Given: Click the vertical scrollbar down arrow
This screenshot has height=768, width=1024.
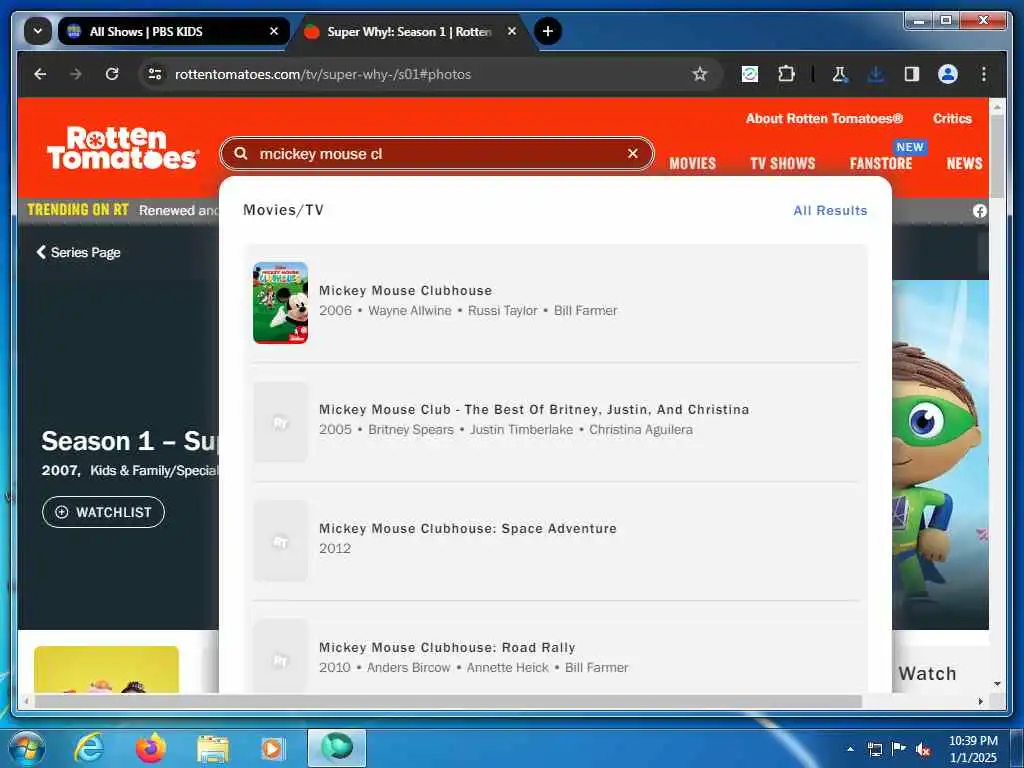Looking at the screenshot, I should (x=997, y=684).
